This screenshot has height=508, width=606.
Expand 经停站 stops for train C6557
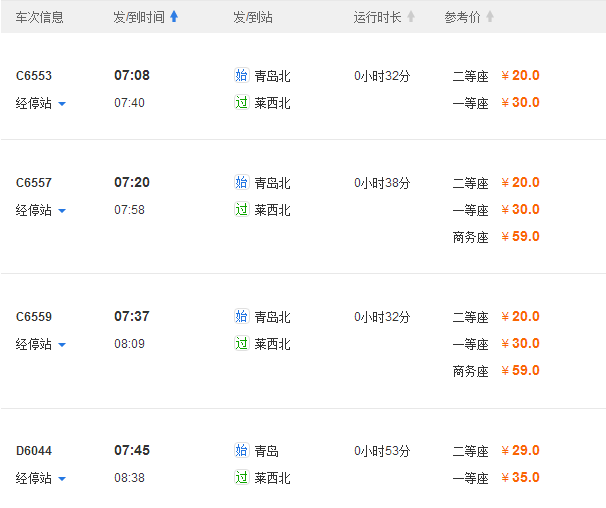click(x=62, y=211)
